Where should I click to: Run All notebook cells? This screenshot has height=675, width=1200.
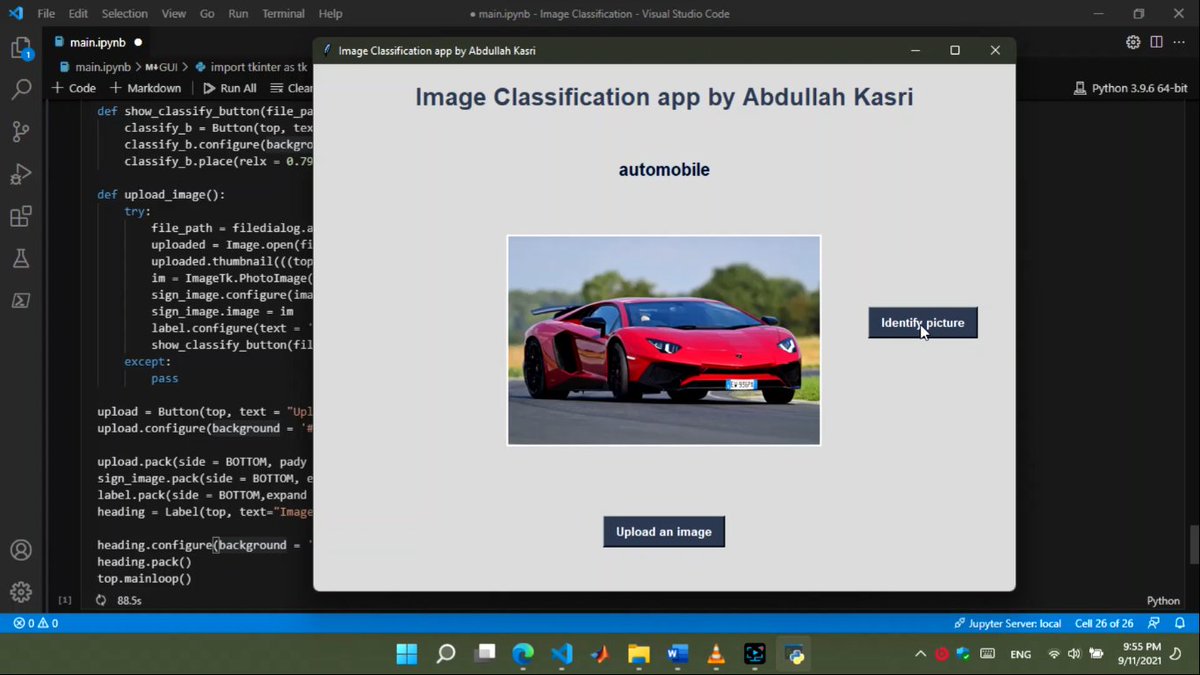[x=229, y=88]
